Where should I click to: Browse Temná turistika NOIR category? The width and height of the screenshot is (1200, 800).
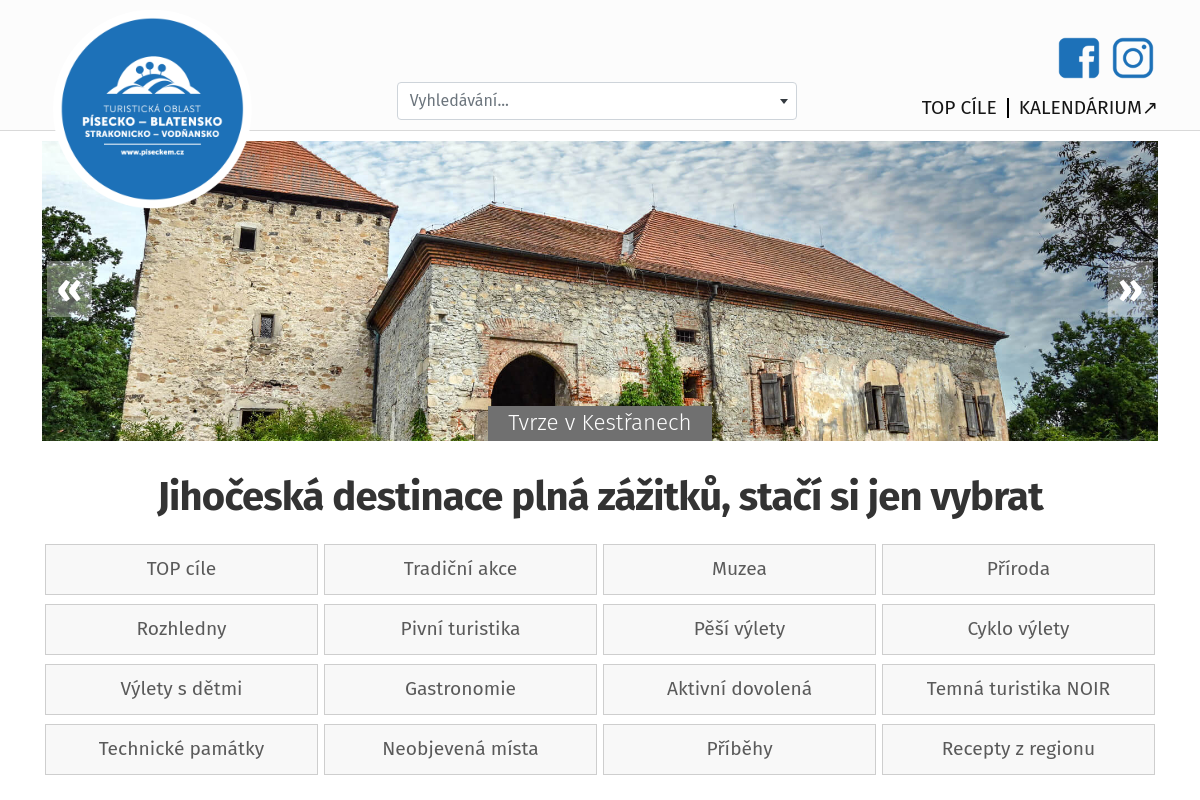click(1018, 689)
